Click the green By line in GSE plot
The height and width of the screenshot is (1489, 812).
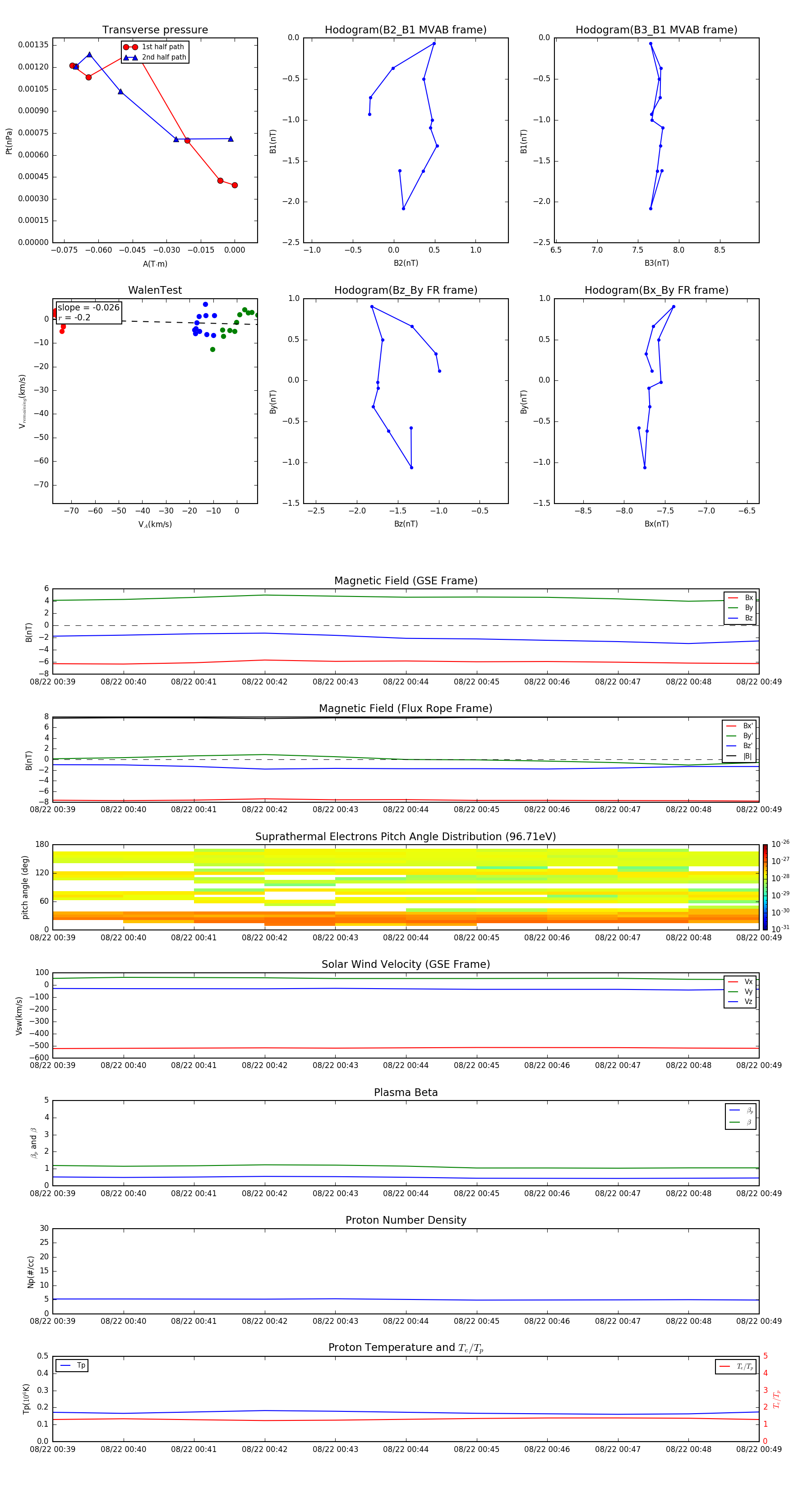click(406, 597)
